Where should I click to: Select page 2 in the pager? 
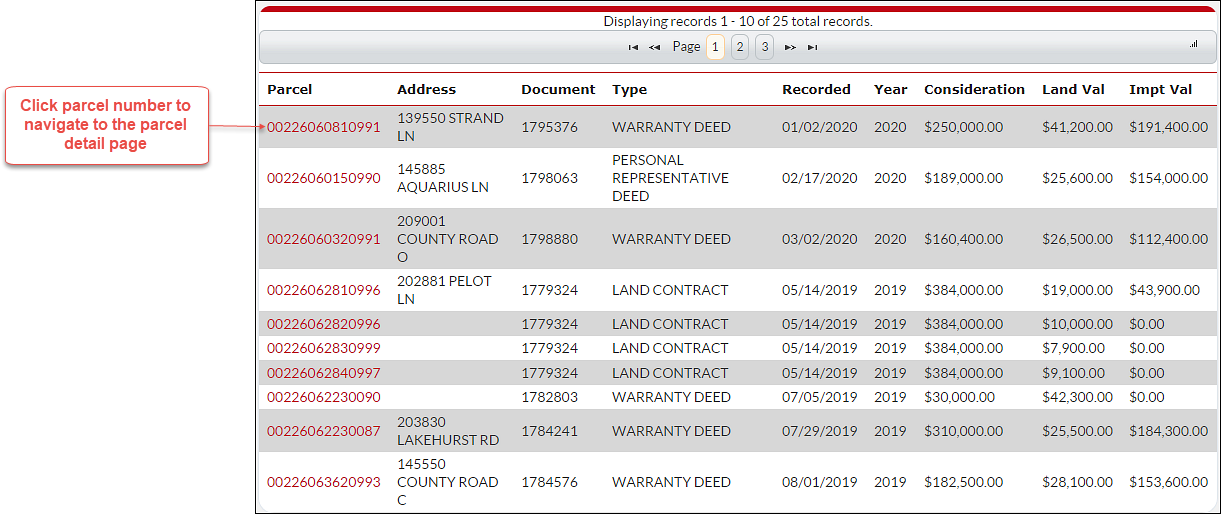(740, 47)
